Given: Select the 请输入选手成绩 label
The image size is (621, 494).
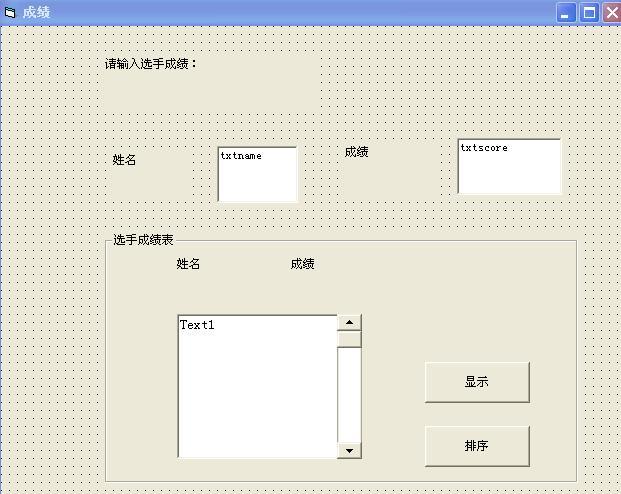Looking at the screenshot, I should 150,64.
